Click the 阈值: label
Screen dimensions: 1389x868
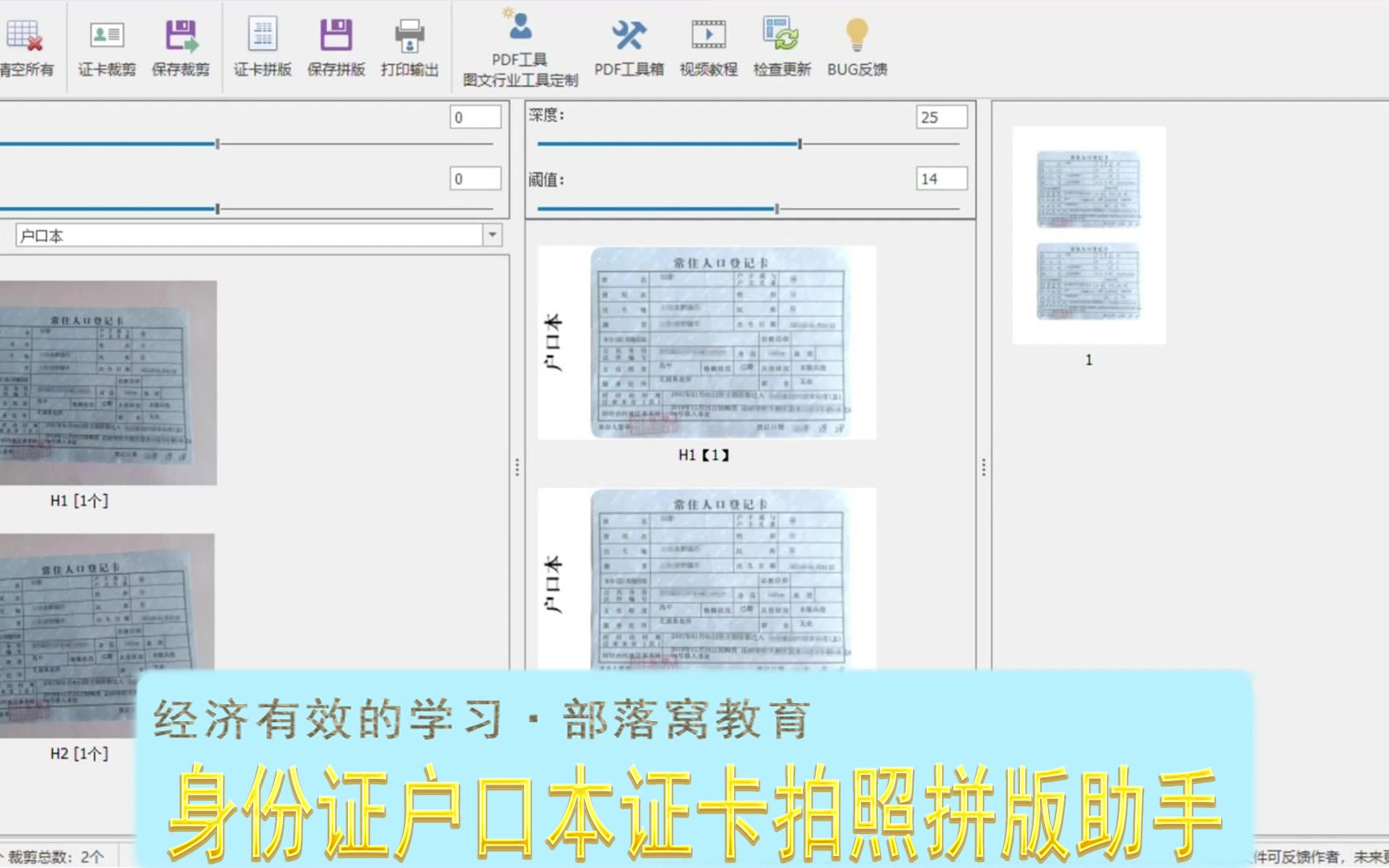pyautogui.click(x=547, y=179)
